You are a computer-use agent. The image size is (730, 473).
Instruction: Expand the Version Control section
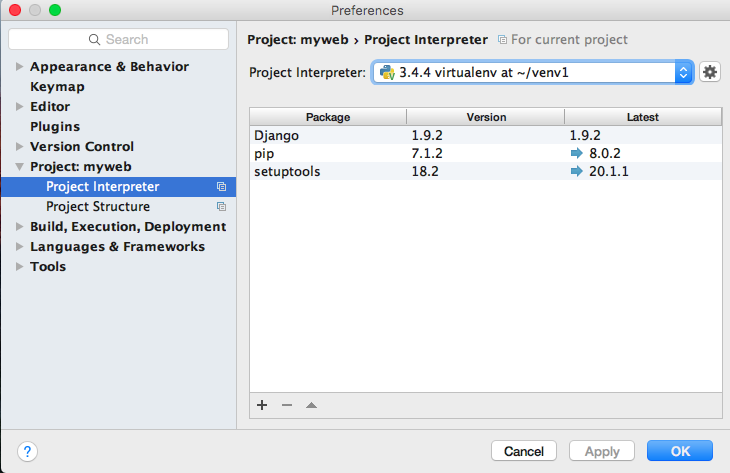pos(20,147)
